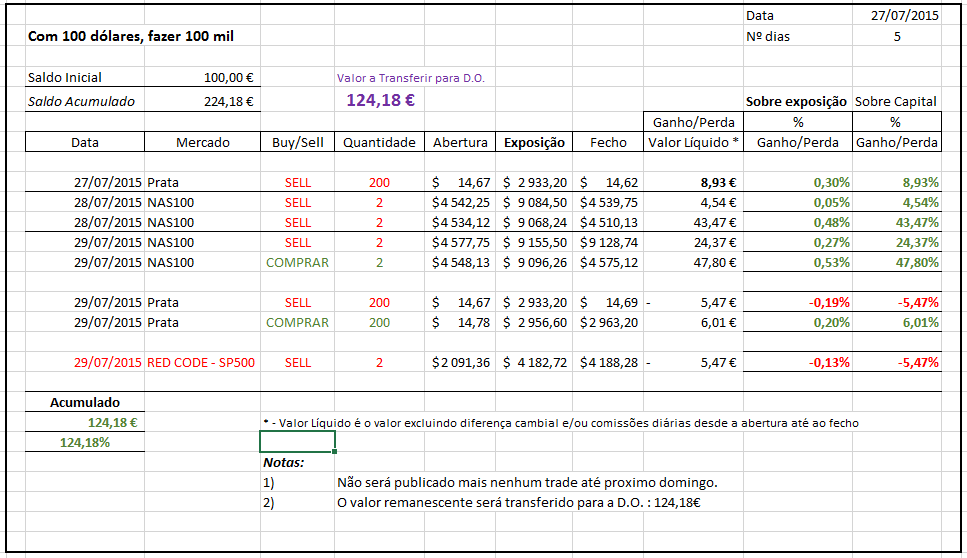Click the 'RED CODE - SP500' market cell
The height and width of the screenshot is (558, 967).
pos(201,362)
